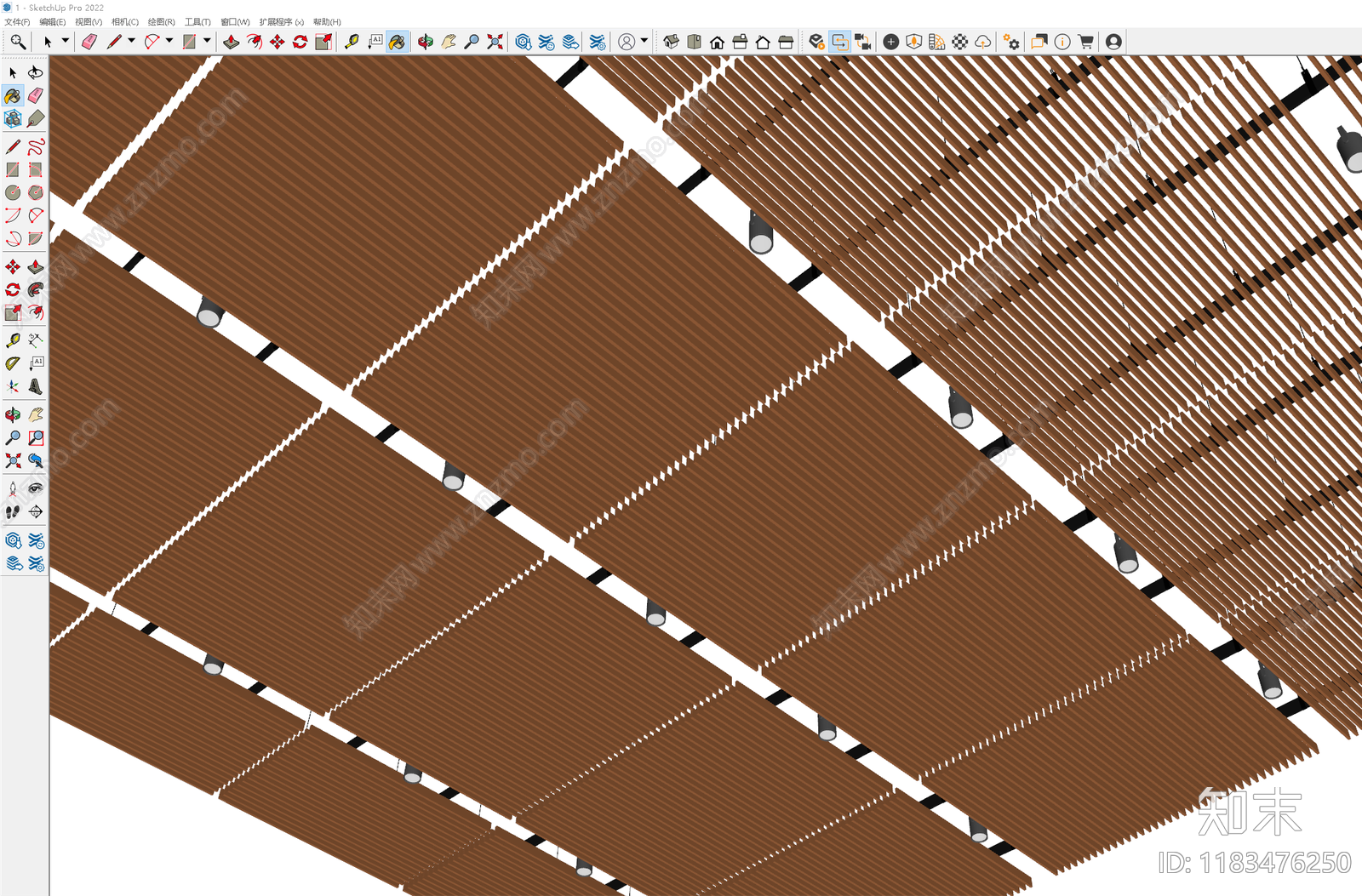Select the Line pencil tool in top toolbar
The height and width of the screenshot is (896, 1362).
pyautogui.click(x=114, y=41)
